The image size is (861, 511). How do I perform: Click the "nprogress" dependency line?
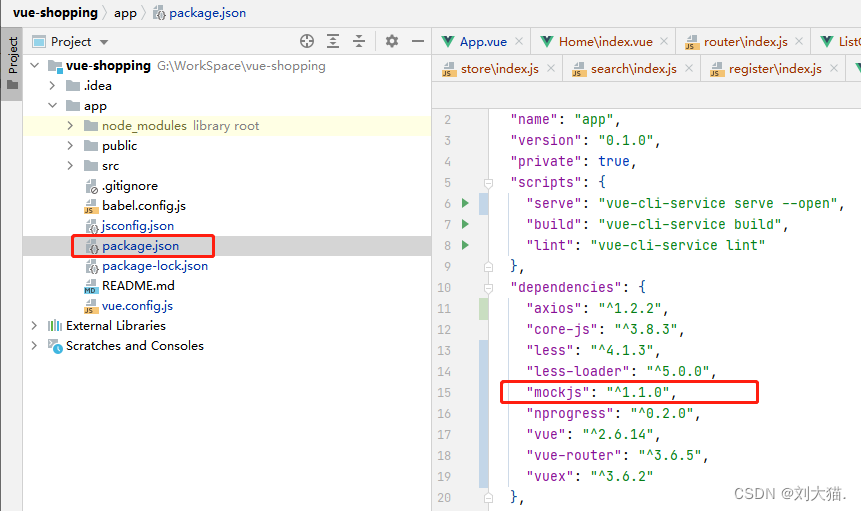click(613, 413)
